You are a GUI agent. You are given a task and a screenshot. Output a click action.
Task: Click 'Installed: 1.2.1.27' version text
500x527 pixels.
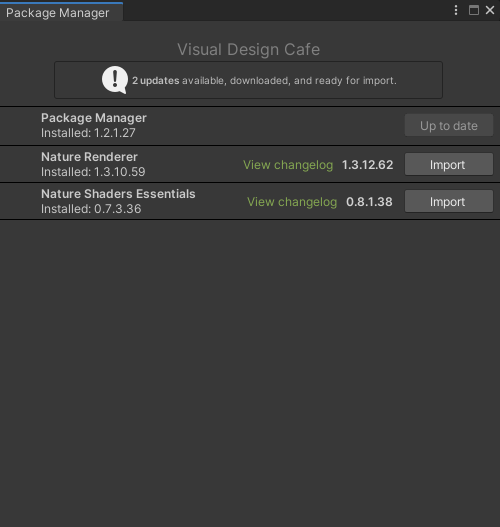tap(88, 133)
